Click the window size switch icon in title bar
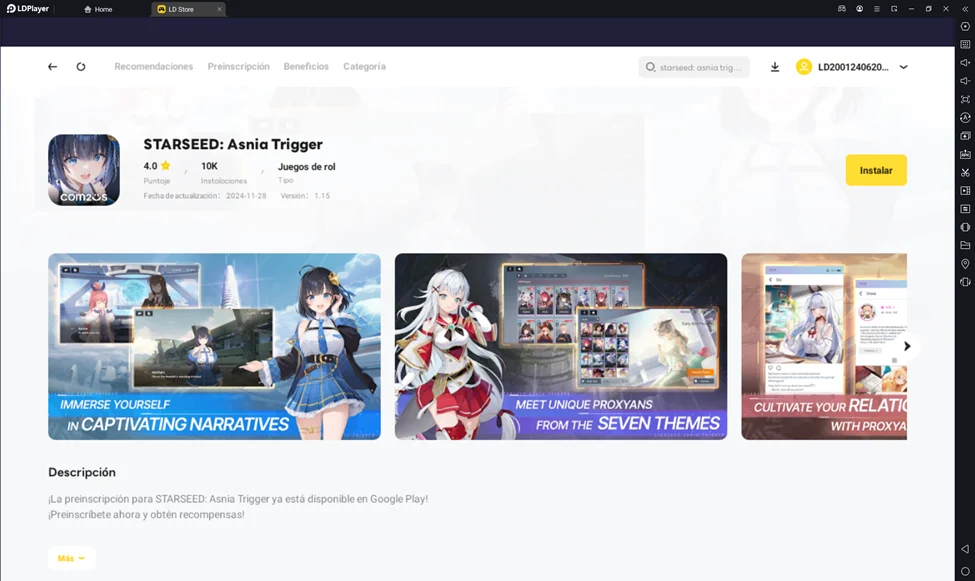Image resolution: width=975 pixels, height=581 pixels. point(894,9)
